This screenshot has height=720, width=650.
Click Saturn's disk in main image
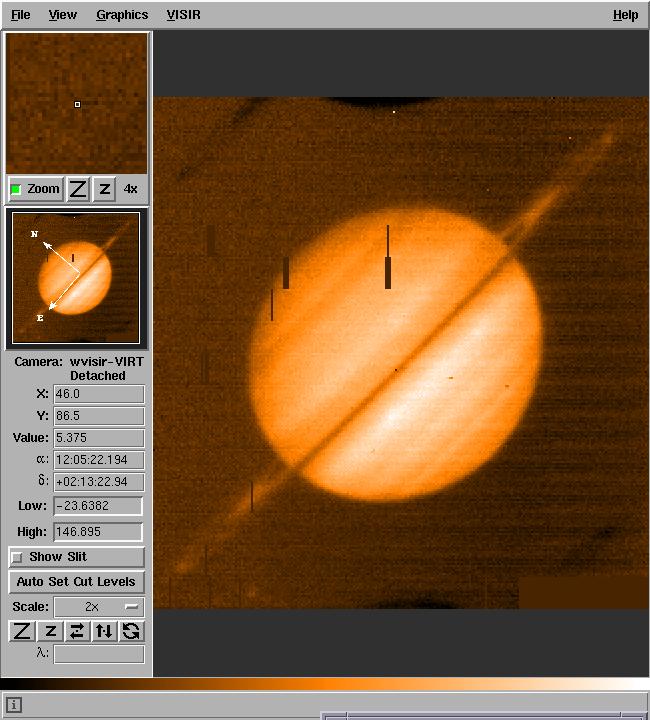tap(395, 354)
